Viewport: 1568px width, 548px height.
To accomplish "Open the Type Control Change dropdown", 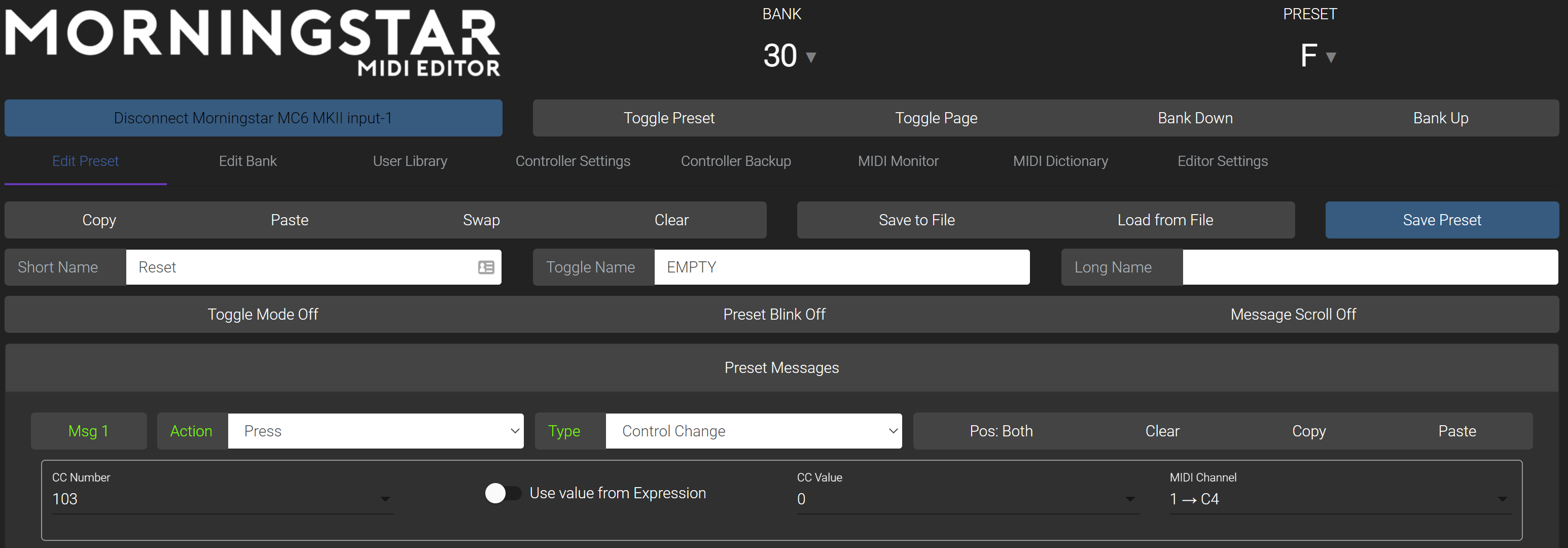I will click(753, 431).
